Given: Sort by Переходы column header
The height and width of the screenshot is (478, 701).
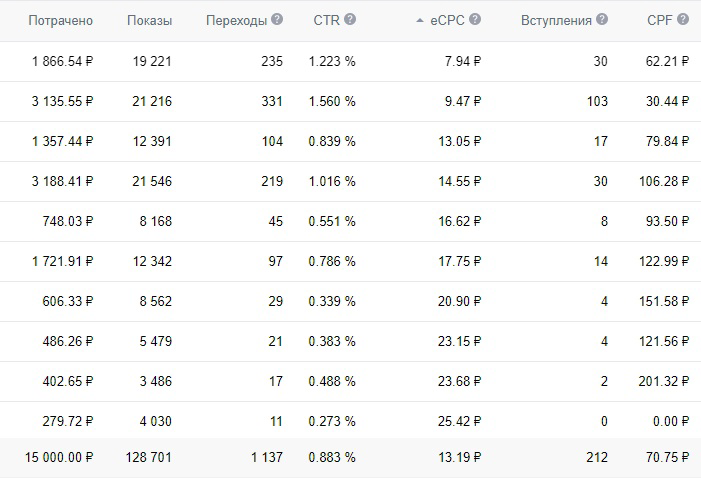Looking at the screenshot, I should point(236,21).
